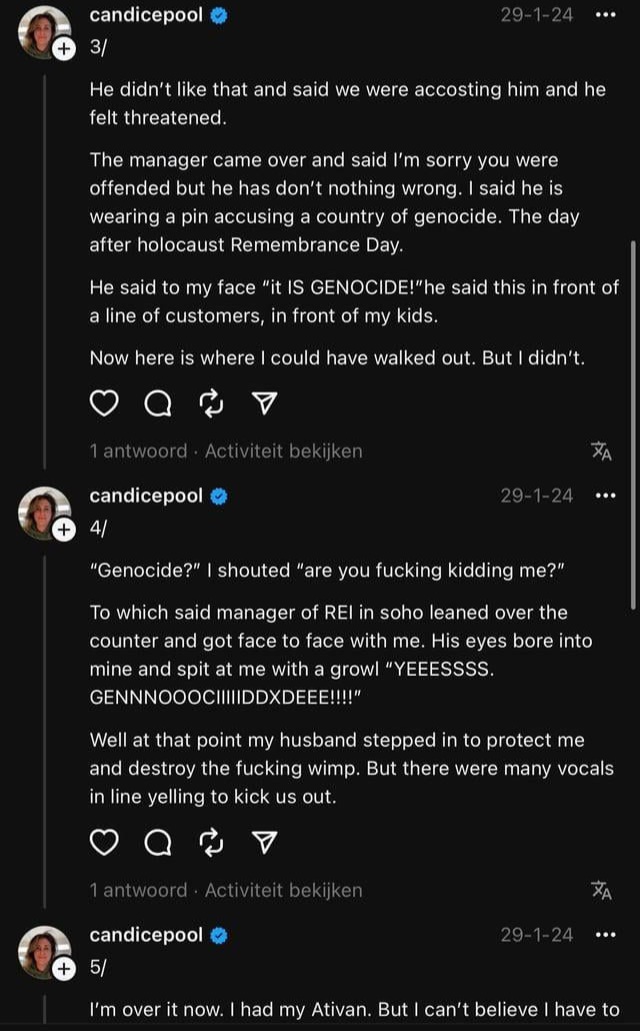Screen dimensions: 640x1031
Task: Open three-dot menu on post 4/
Action: click(605, 496)
